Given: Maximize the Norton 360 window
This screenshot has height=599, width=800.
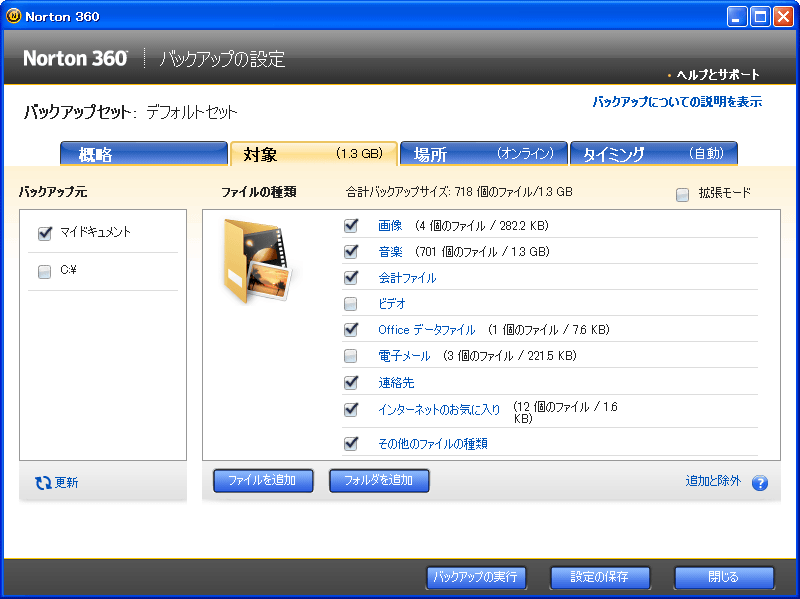Looking at the screenshot, I should (x=760, y=17).
